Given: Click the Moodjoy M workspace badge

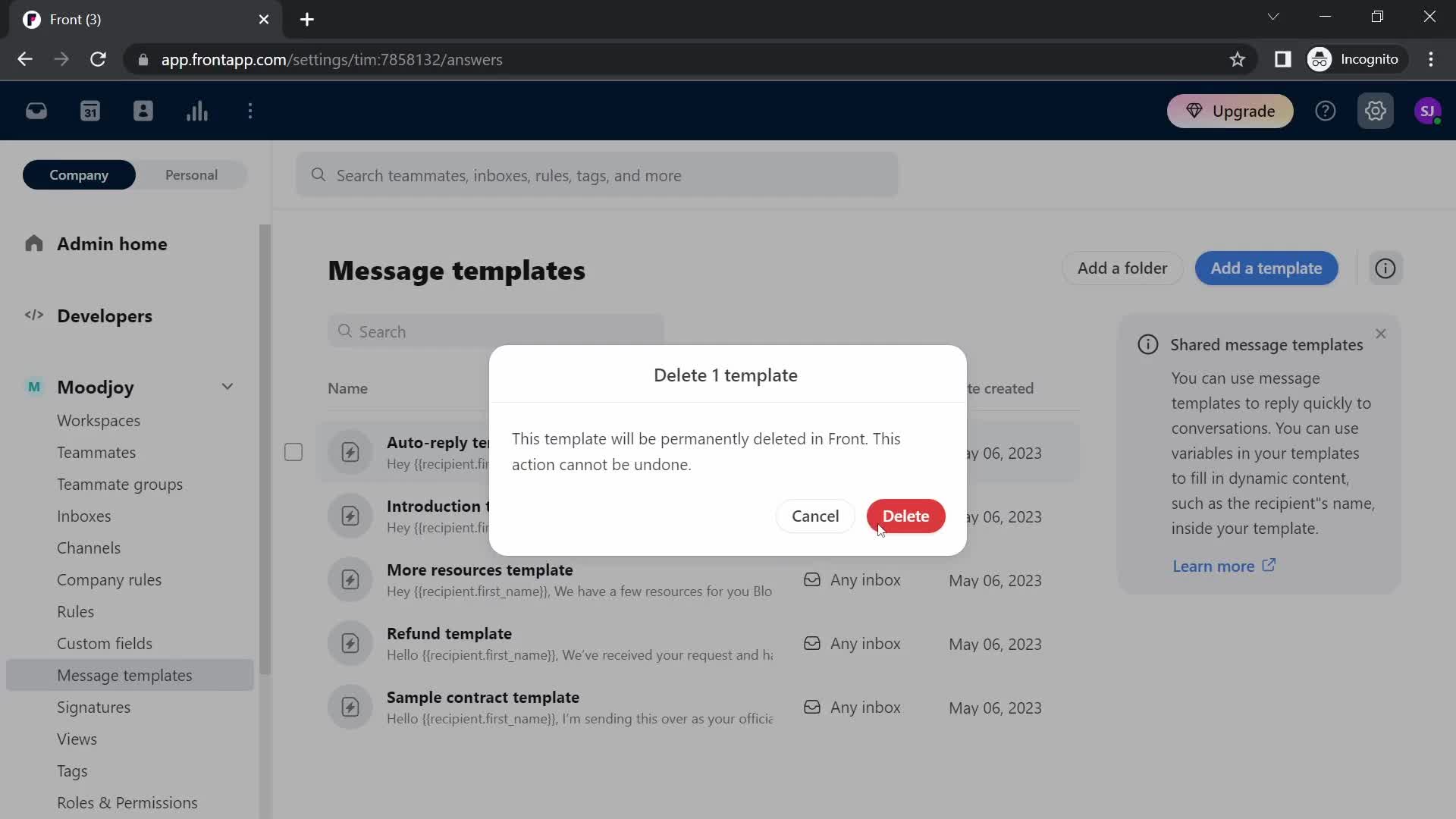Looking at the screenshot, I should (34, 388).
